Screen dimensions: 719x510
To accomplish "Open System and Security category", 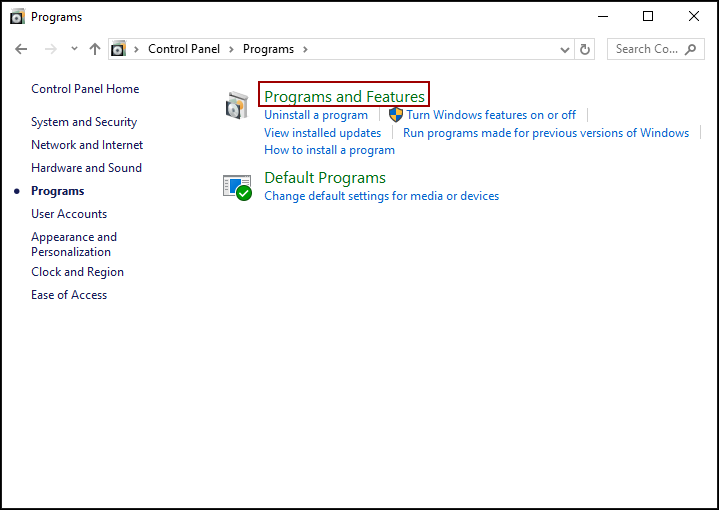I will [x=84, y=122].
